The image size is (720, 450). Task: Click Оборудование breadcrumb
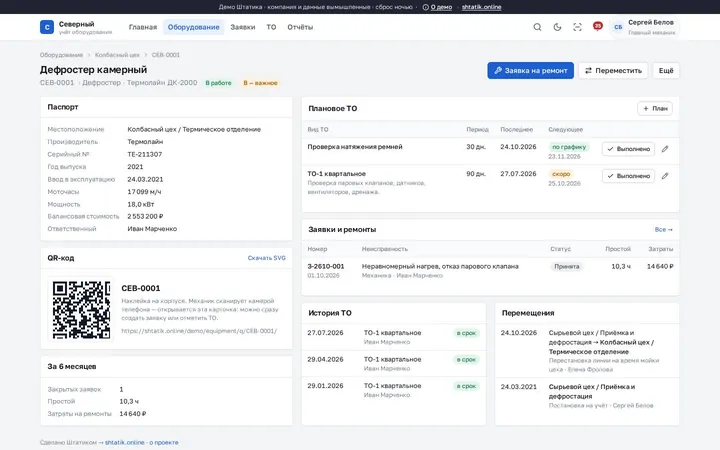[62, 55]
